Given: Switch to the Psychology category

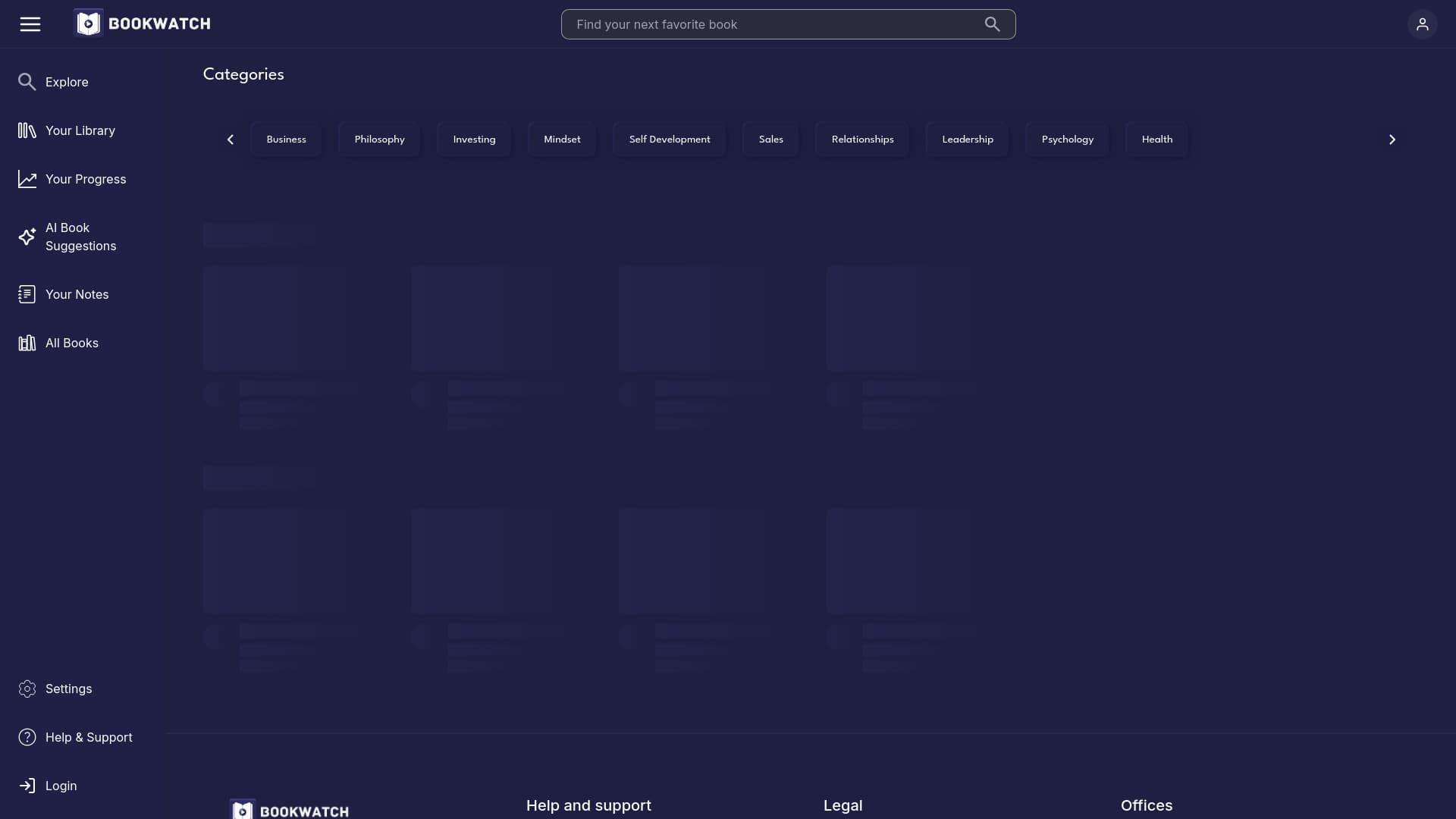Looking at the screenshot, I should coord(1067,139).
